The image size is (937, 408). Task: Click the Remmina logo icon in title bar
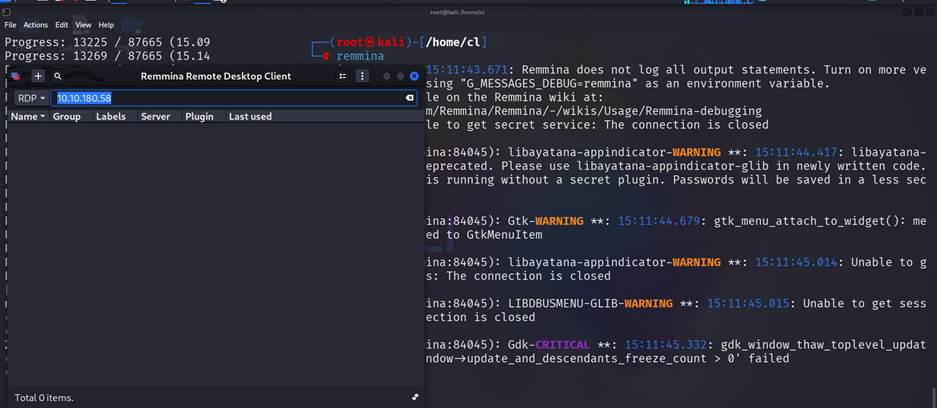pyautogui.click(x=15, y=76)
